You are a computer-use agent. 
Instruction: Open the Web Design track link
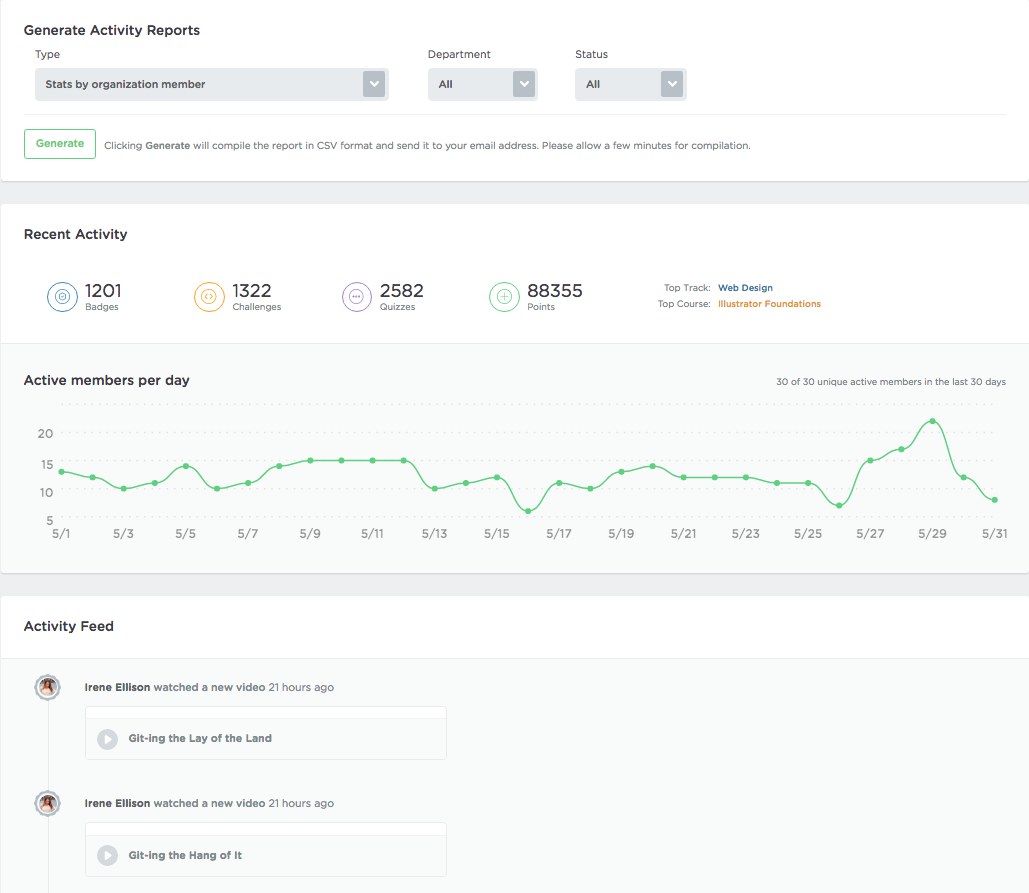click(745, 287)
